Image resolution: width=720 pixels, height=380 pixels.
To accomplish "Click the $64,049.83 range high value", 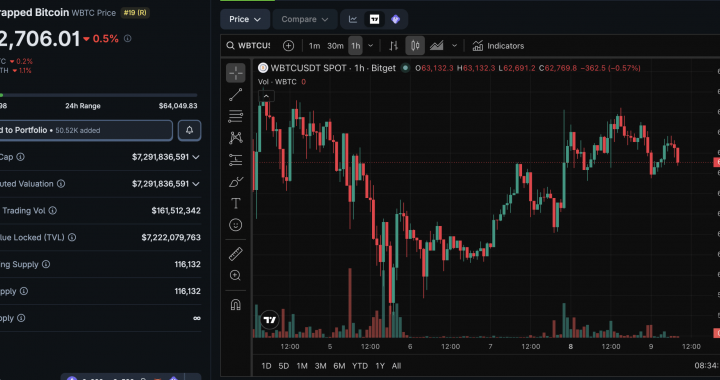I will tap(178, 106).
